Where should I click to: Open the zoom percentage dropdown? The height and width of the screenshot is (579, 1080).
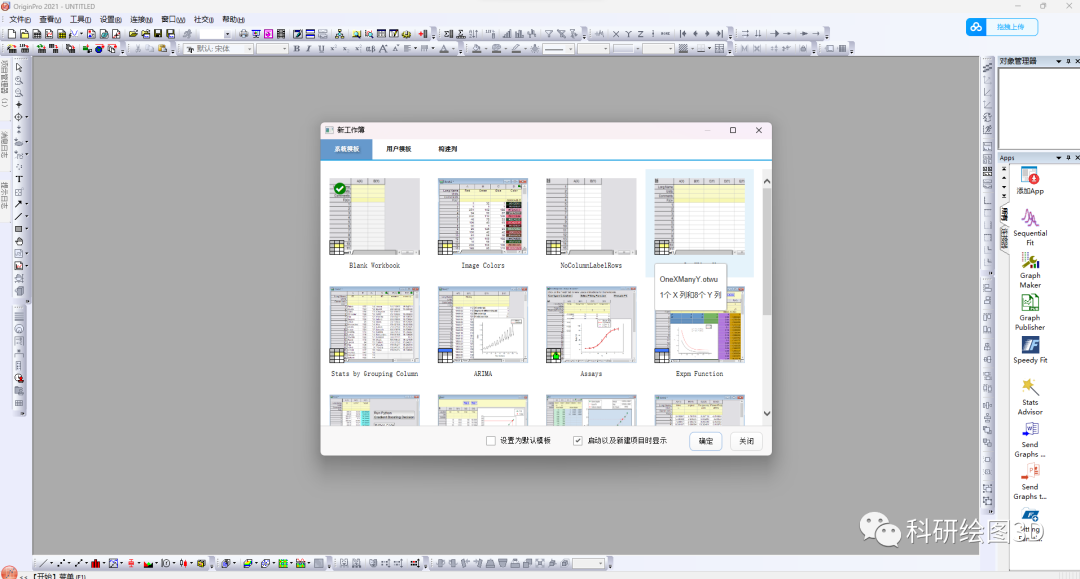[x=227, y=34]
